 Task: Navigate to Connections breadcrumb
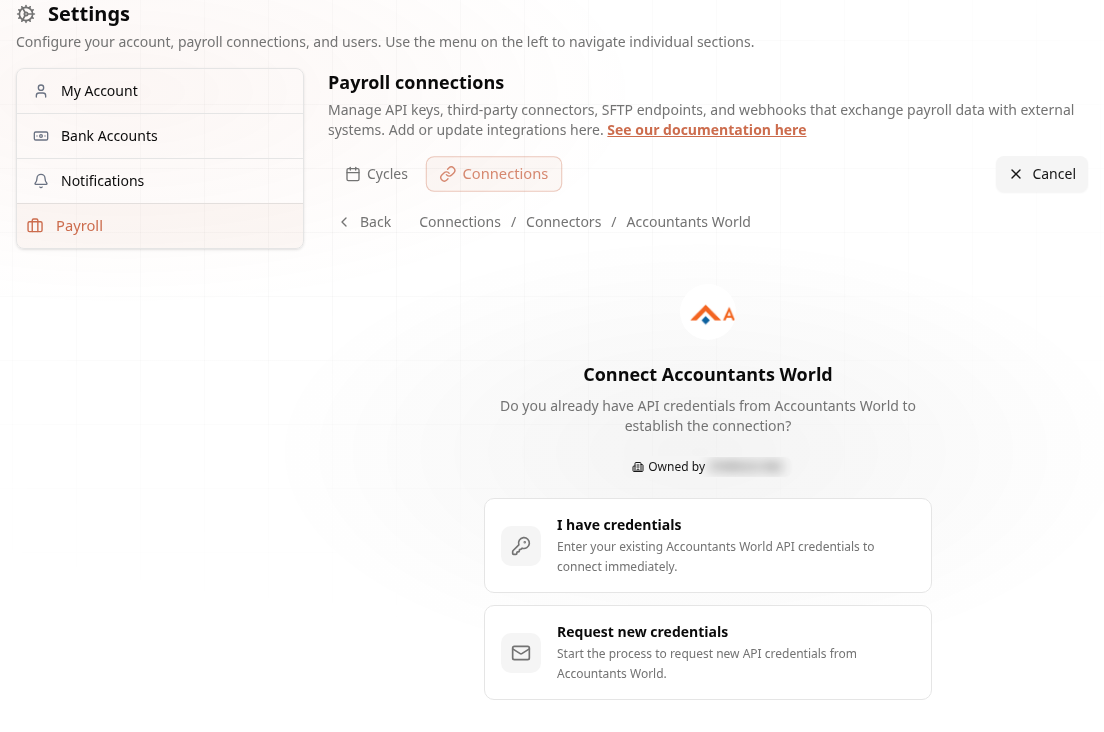pos(460,222)
